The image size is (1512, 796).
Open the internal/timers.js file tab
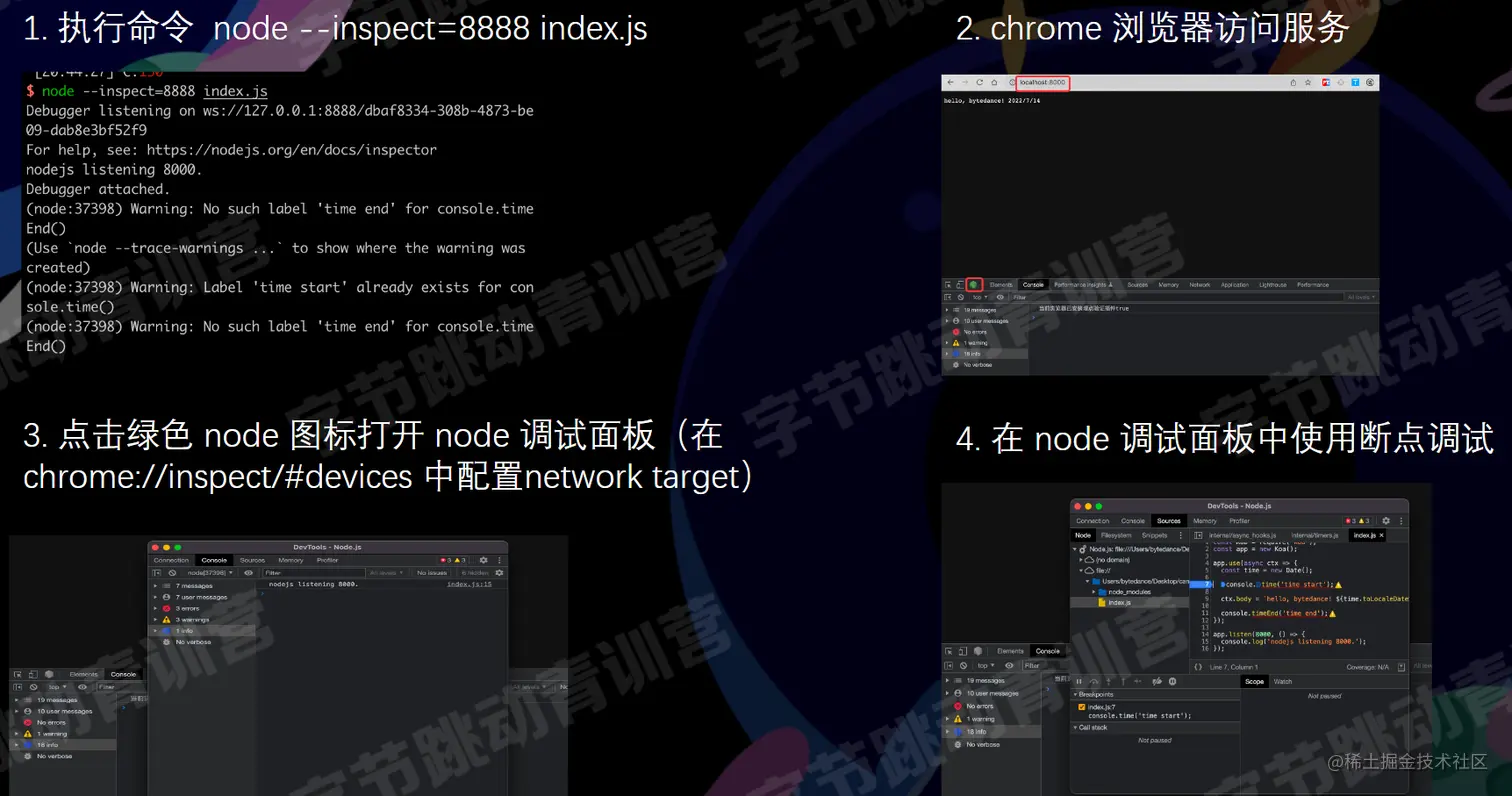[x=1315, y=535]
